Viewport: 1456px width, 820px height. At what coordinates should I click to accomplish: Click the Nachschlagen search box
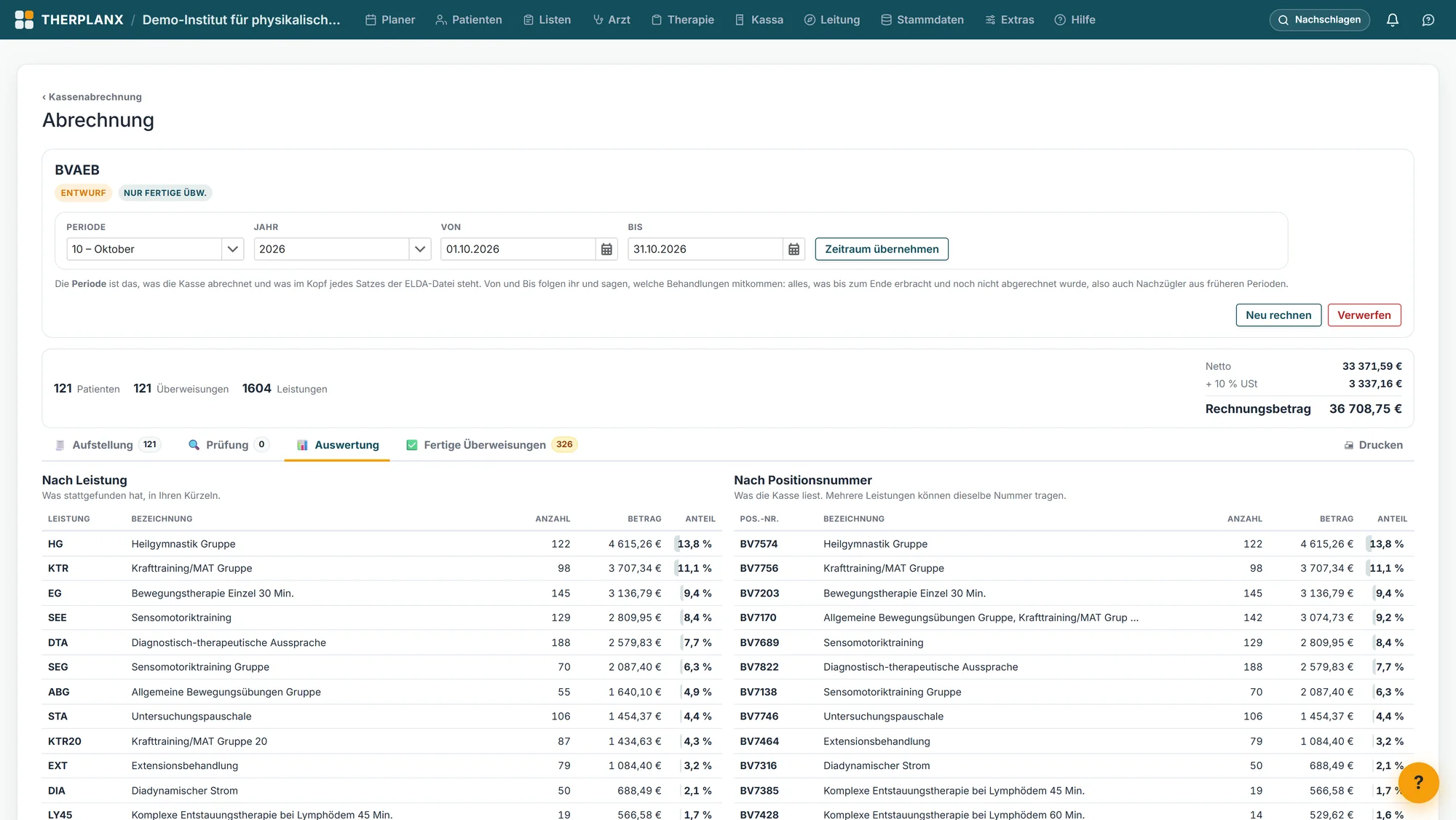[1319, 20]
